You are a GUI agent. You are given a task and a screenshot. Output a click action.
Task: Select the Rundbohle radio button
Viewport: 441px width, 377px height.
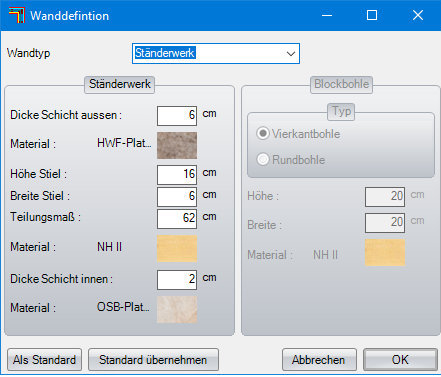pos(263,159)
